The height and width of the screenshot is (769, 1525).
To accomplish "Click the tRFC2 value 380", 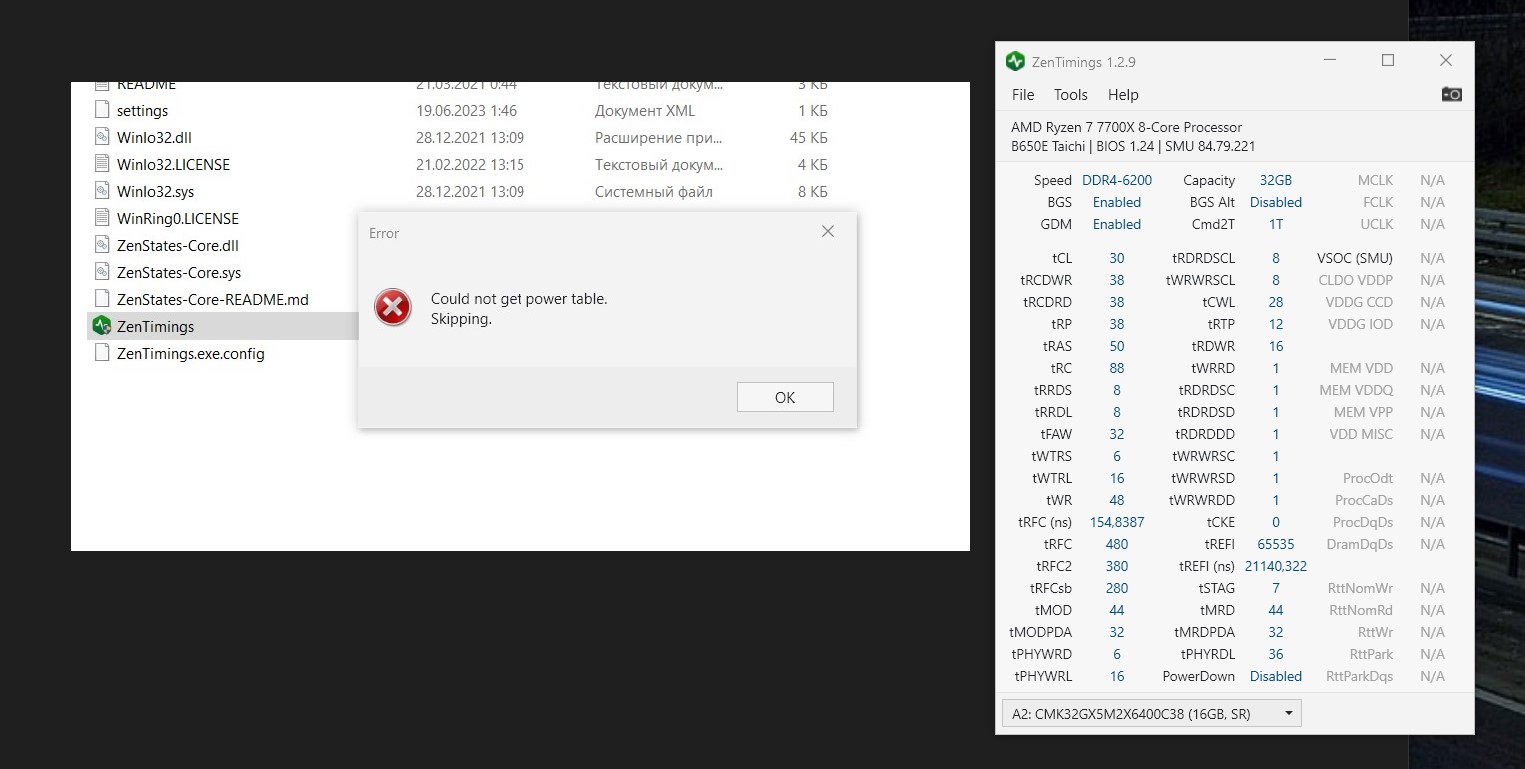I will [x=1117, y=566].
